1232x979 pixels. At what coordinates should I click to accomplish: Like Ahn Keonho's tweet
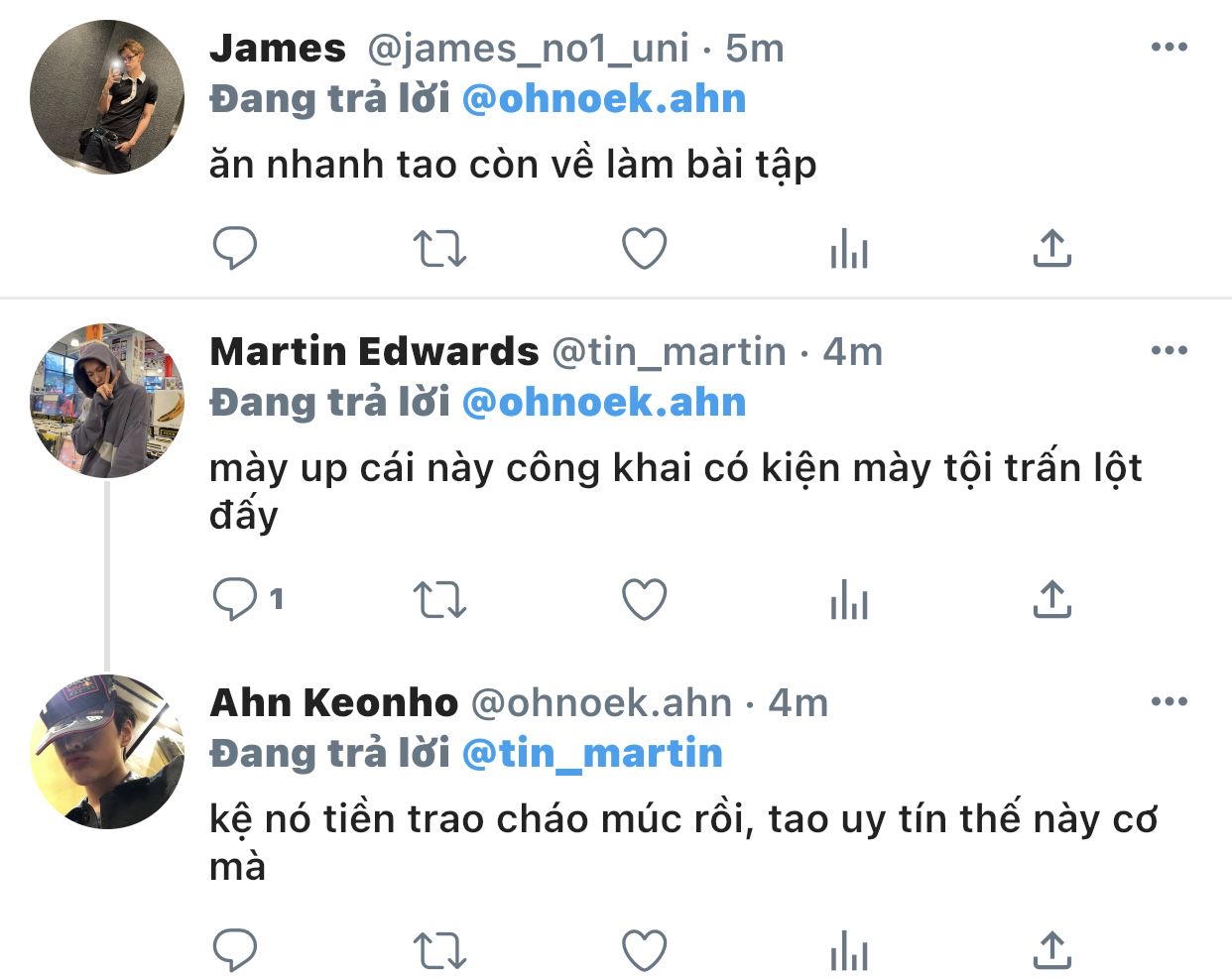point(644,950)
